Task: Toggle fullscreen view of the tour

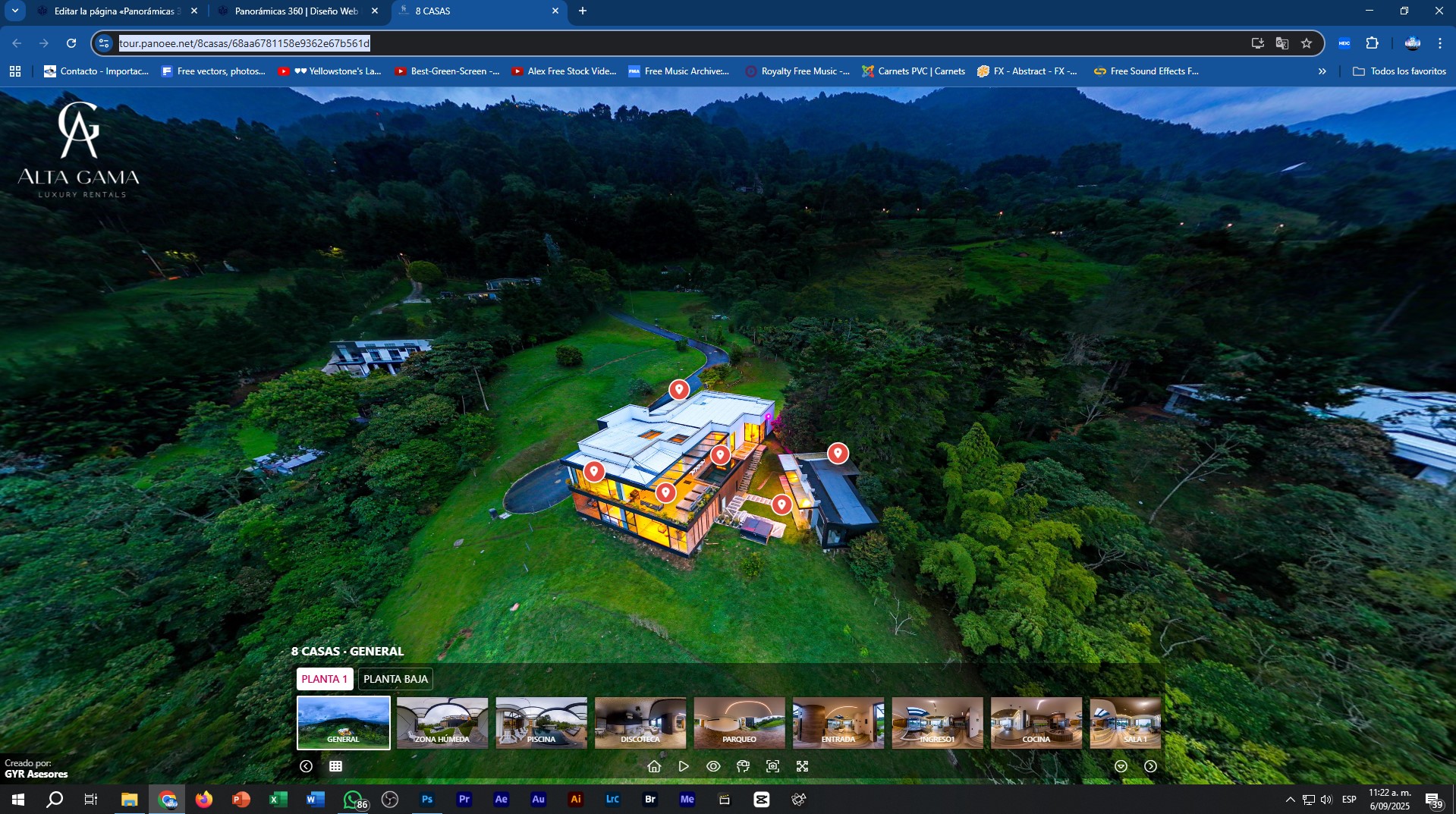Action: (x=802, y=766)
